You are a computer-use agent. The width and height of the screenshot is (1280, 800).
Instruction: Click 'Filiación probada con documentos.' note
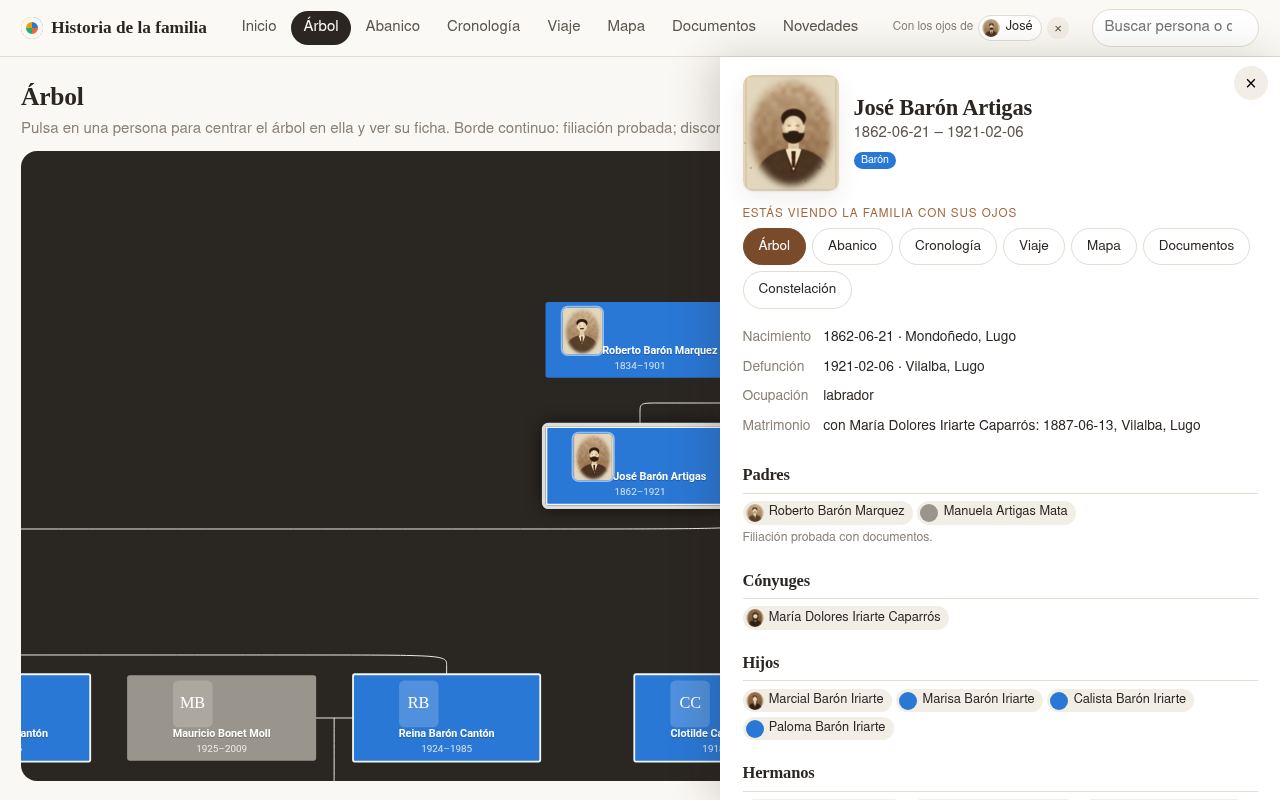point(837,537)
